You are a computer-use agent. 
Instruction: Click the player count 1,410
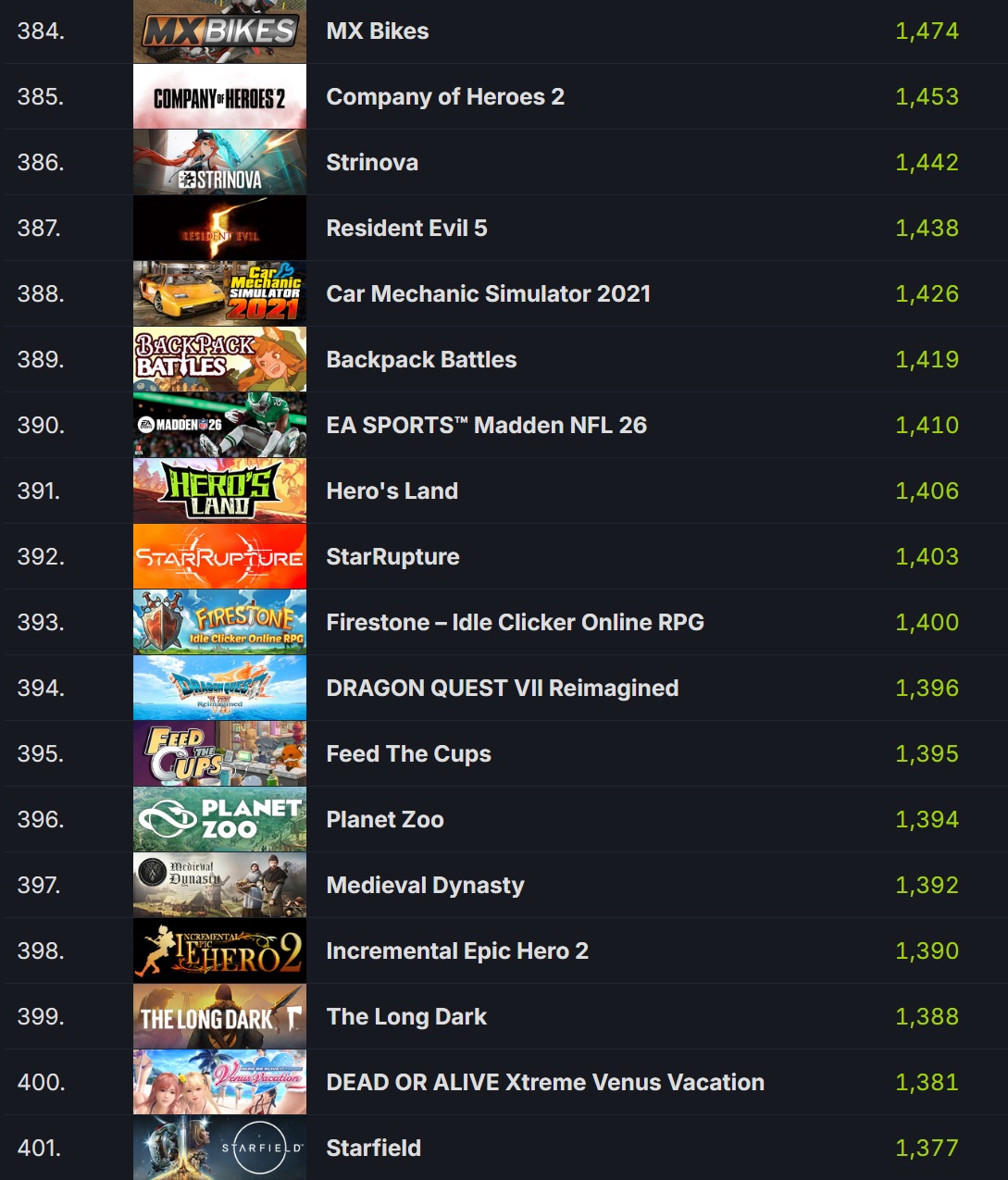tap(927, 426)
